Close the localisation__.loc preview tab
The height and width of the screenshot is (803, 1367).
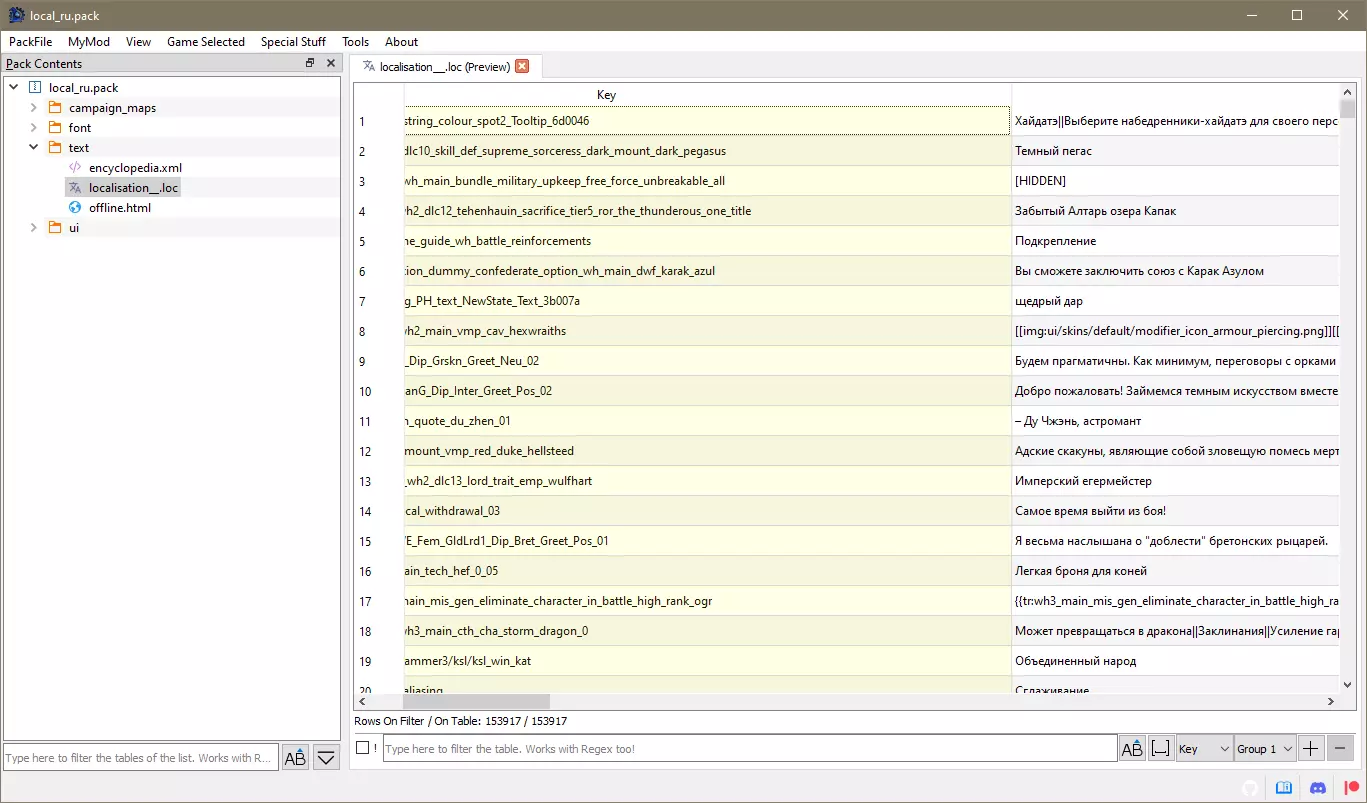point(522,67)
